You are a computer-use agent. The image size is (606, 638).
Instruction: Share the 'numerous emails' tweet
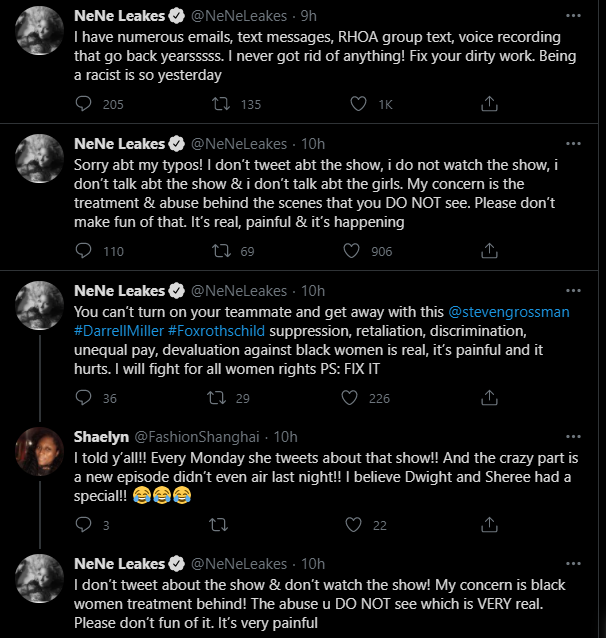pyautogui.click(x=489, y=104)
